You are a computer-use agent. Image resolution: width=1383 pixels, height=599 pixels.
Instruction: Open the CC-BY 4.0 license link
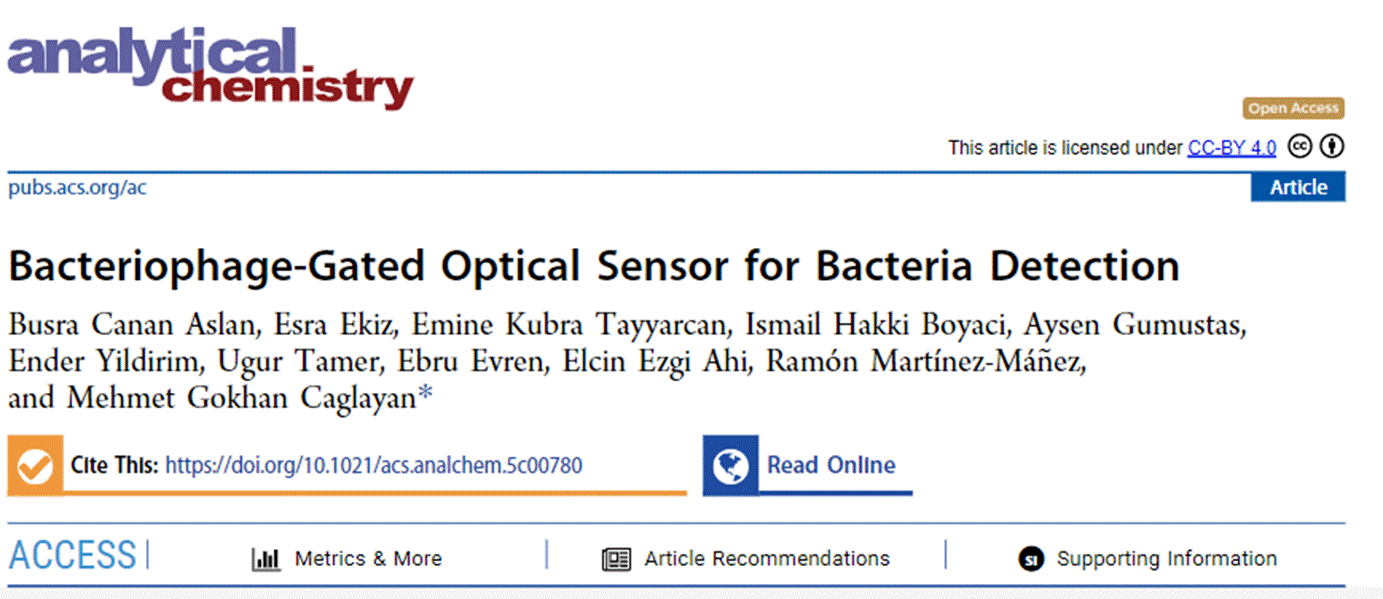pyautogui.click(x=1231, y=148)
